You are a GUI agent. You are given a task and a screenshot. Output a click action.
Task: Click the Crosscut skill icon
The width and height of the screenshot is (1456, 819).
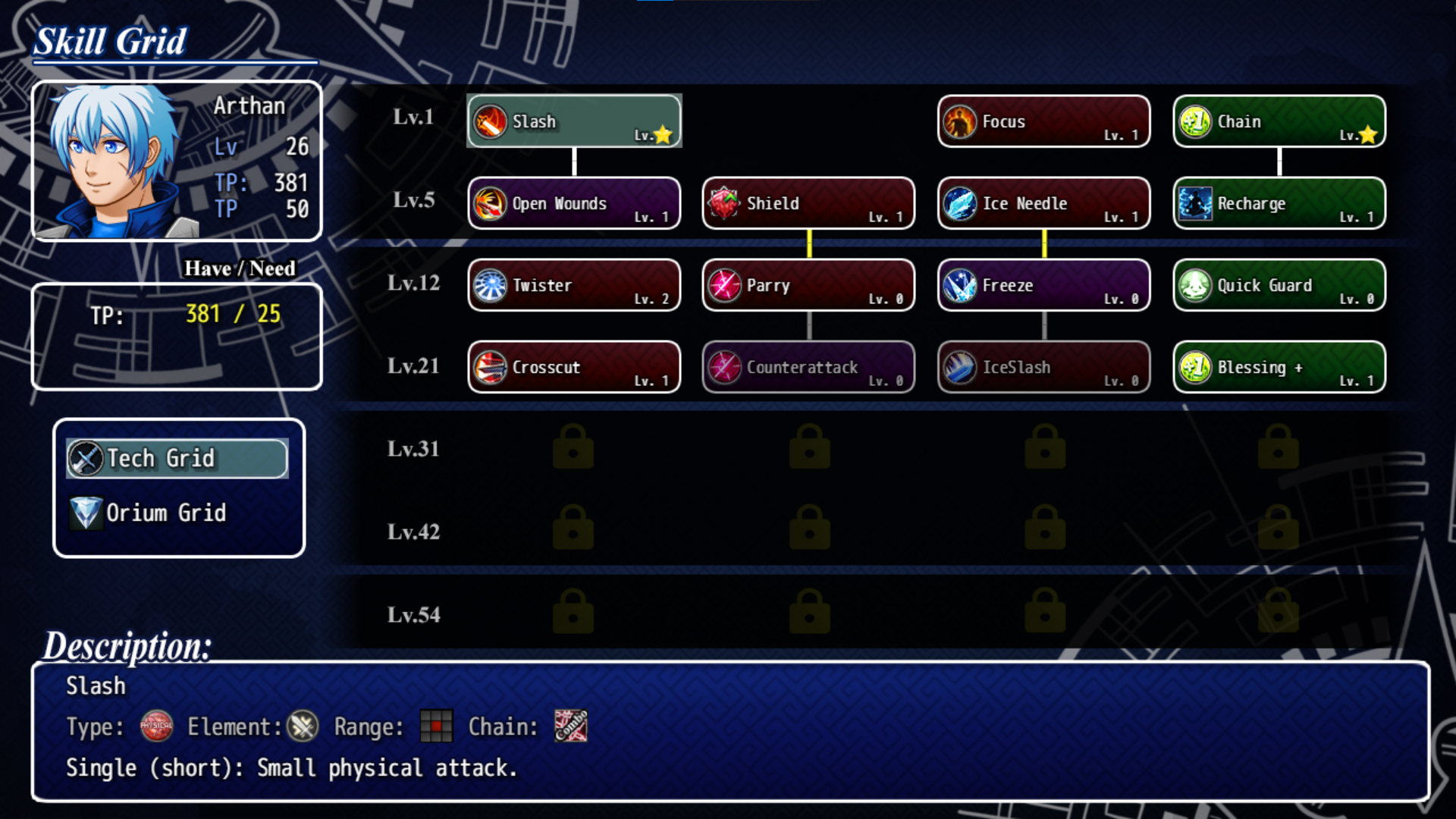(490, 368)
